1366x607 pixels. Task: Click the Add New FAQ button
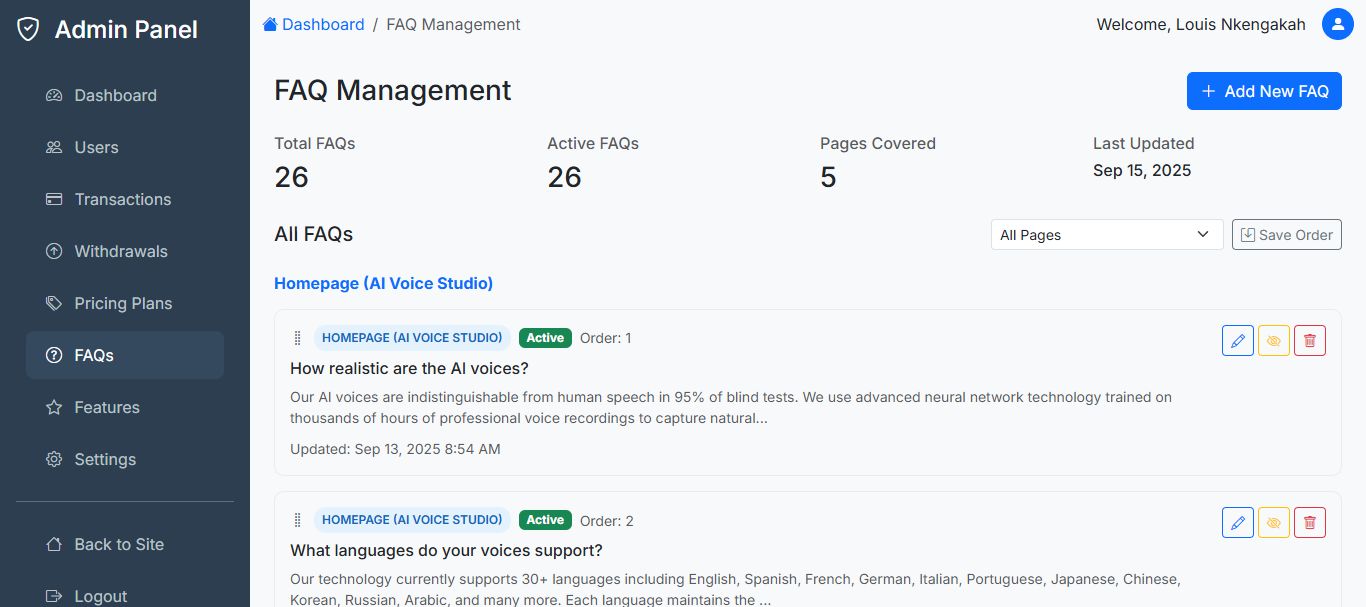point(1264,91)
